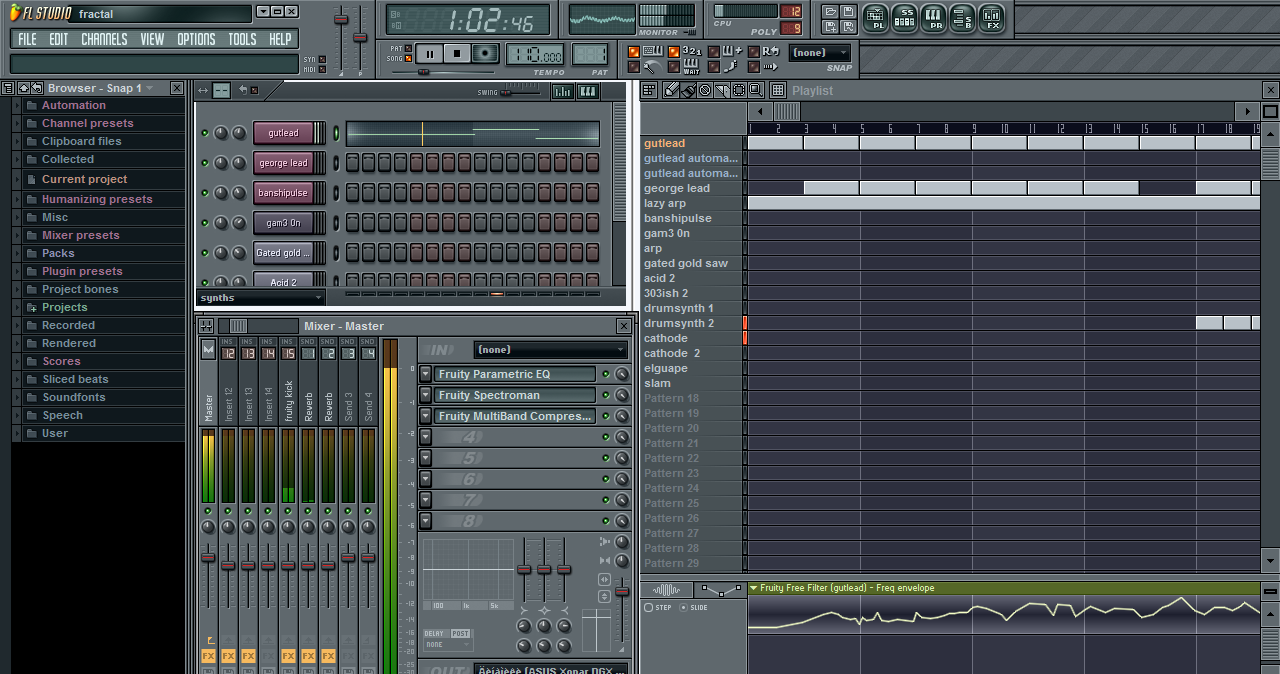This screenshot has height=674, width=1280.
Task: Open the synths channel group dropdown
Action: pos(262,298)
